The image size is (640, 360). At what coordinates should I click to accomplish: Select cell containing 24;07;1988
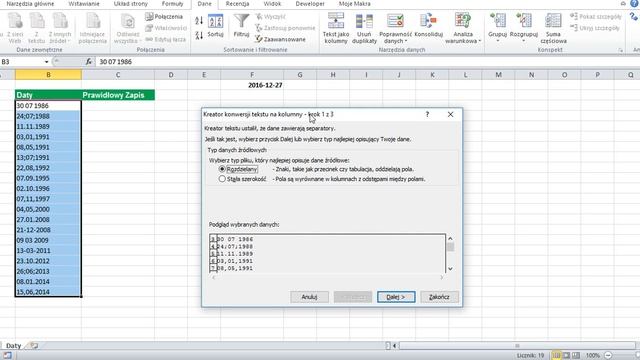[x=48, y=116]
